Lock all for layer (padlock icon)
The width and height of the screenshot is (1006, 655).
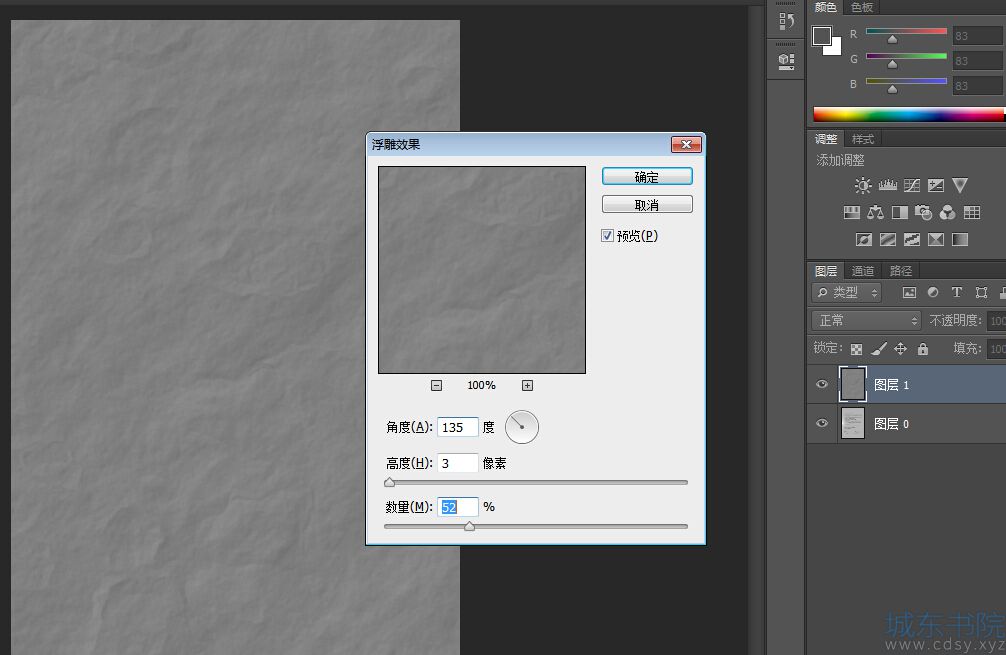[x=923, y=348]
